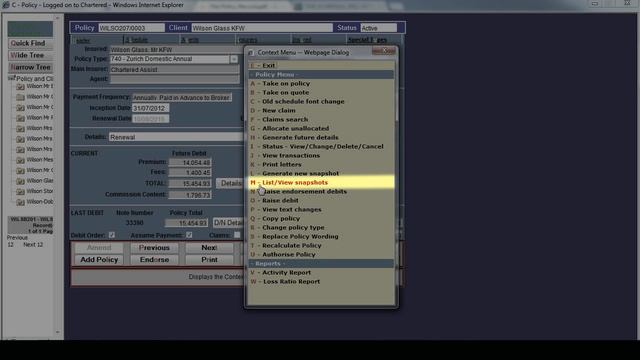Screen dimensions: 640x360
Task: Open the Policy Type dropdown arrow
Action: [x=234, y=59]
